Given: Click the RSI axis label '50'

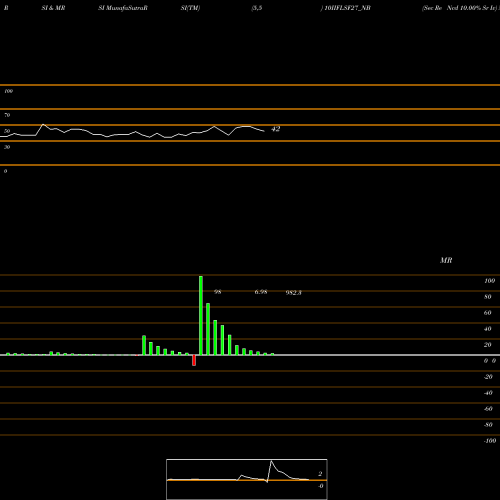Looking at the screenshot, I should point(7,131).
